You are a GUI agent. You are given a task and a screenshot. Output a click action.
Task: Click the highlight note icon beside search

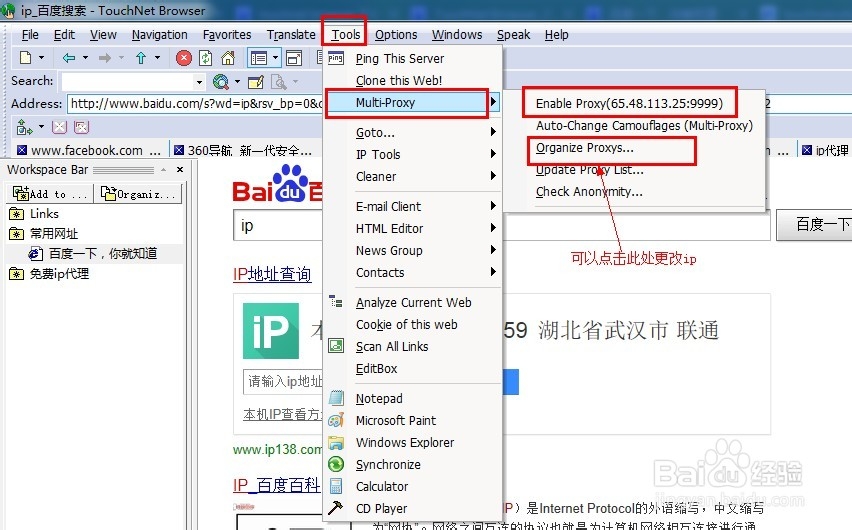pos(255,82)
